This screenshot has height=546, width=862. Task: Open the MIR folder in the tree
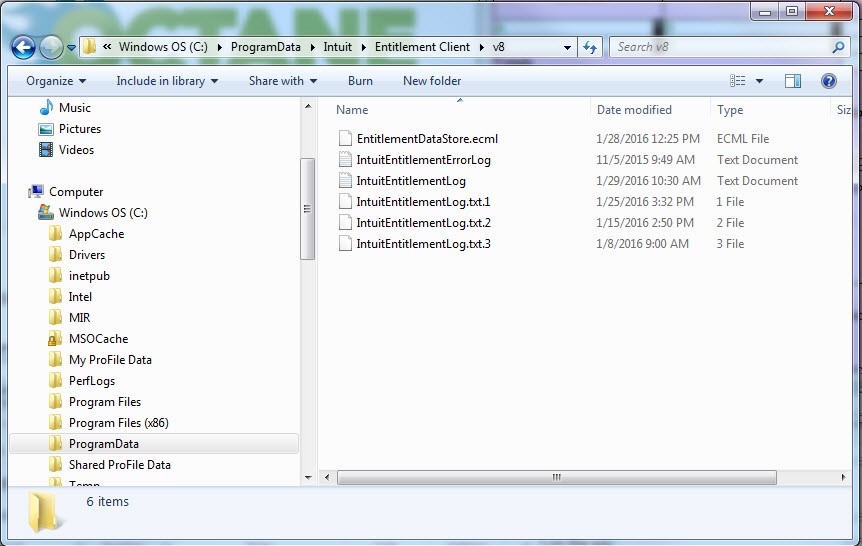[x=79, y=318]
